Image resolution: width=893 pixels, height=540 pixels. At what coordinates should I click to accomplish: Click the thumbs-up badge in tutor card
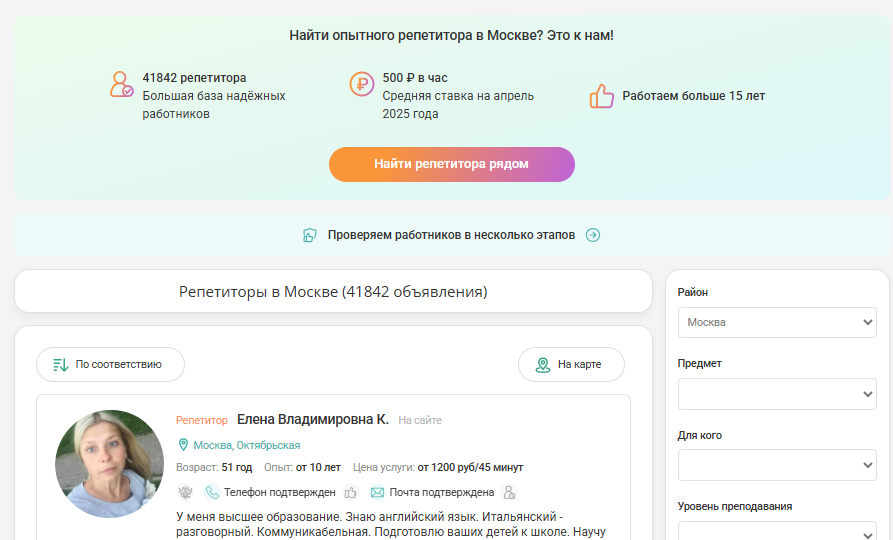(351, 492)
